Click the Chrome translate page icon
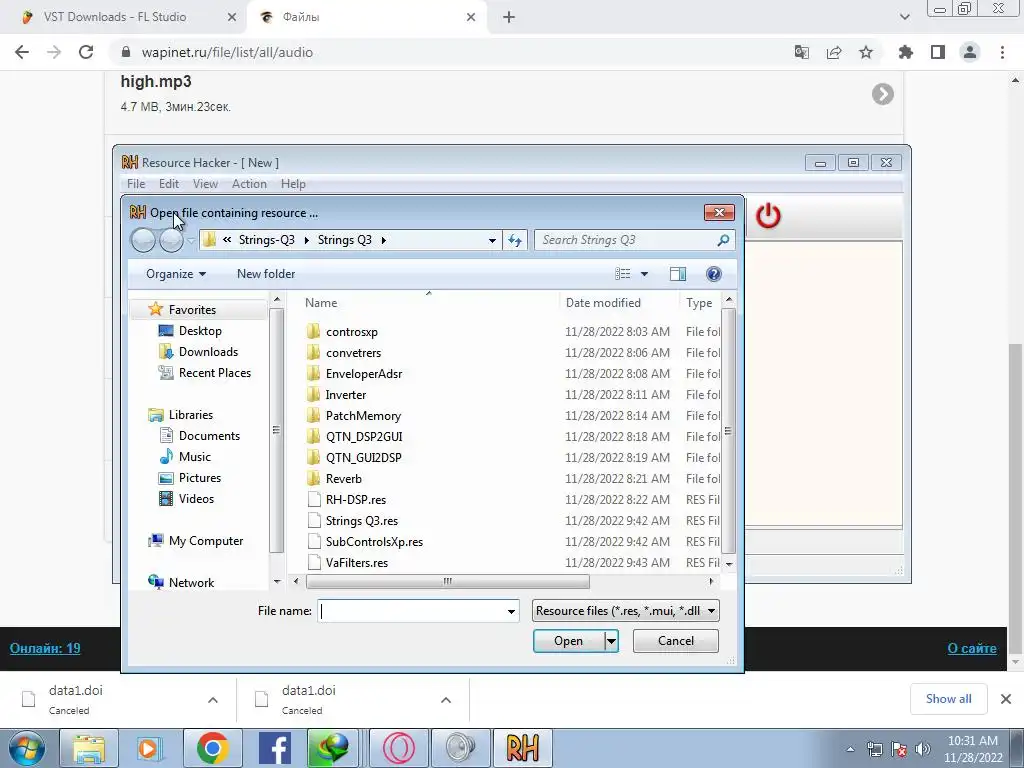1024x768 pixels. pyautogui.click(x=801, y=52)
